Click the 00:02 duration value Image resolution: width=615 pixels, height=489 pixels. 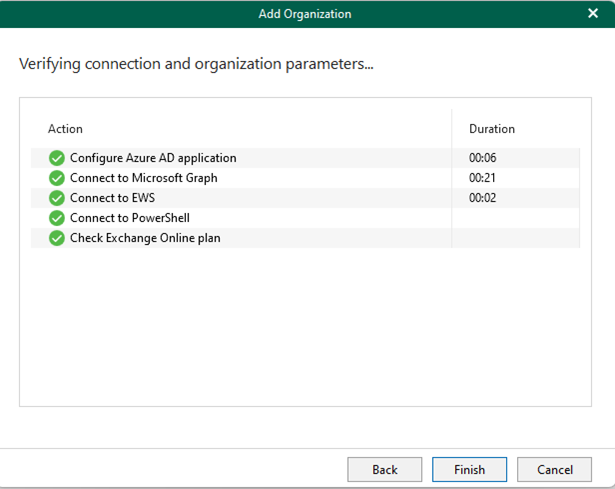click(482, 198)
